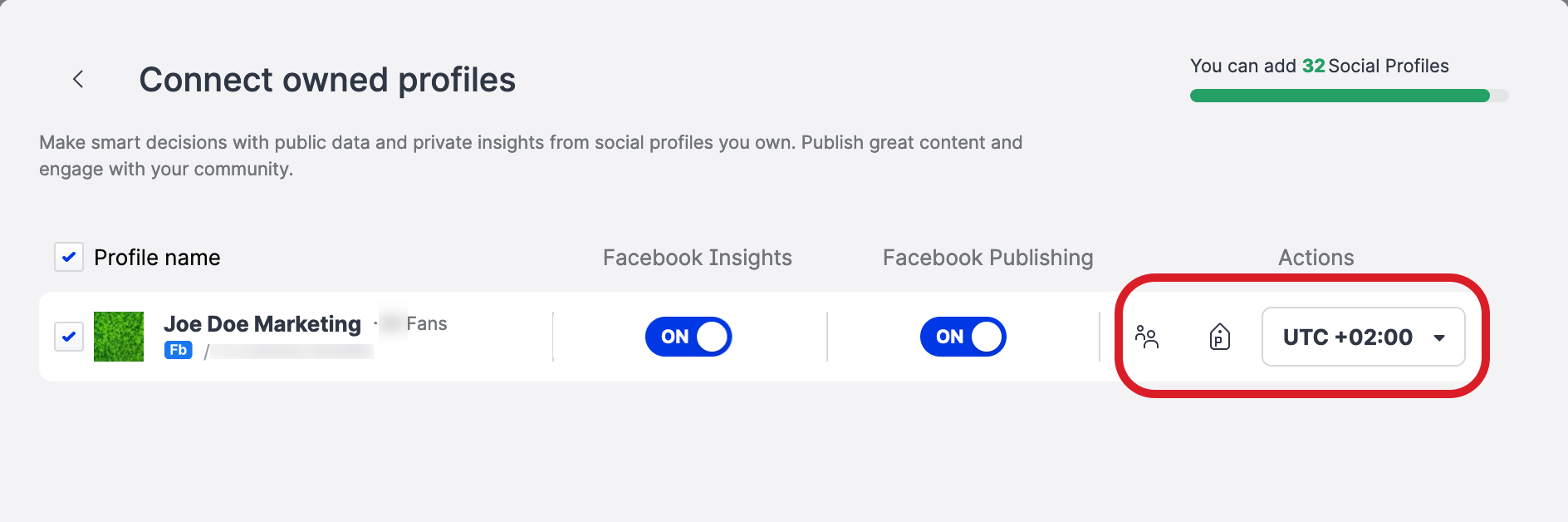This screenshot has height=522, width=1568.
Task: Click the Fb badge on the profile
Action: pos(179,350)
